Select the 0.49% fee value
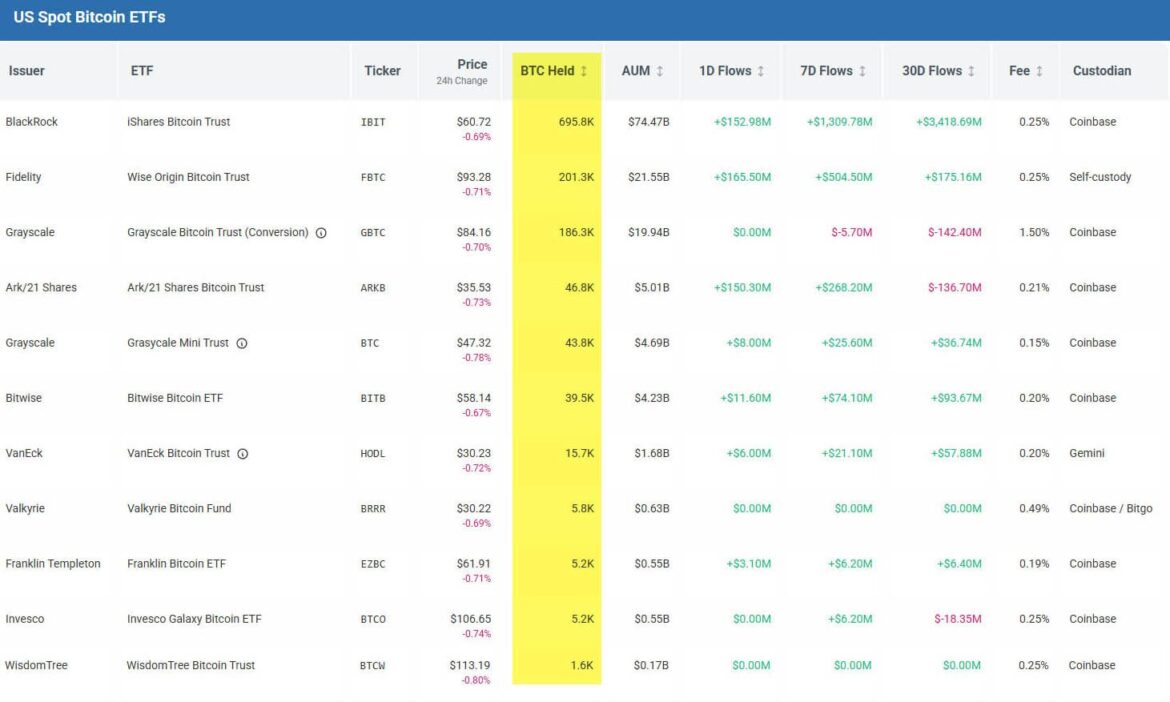Viewport: 1170px width, 702px height. pyautogui.click(x=1033, y=508)
